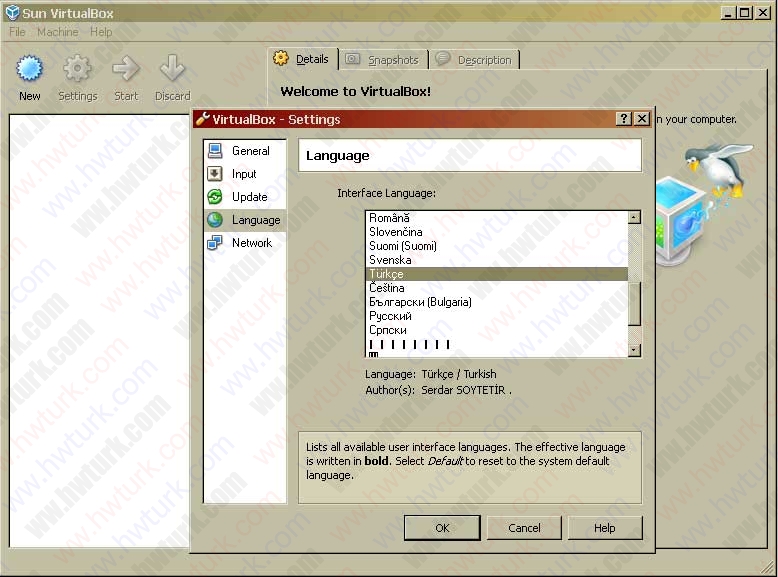Click the question mark help button in Settings title bar
This screenshot has height=577, width=778.
624,119
